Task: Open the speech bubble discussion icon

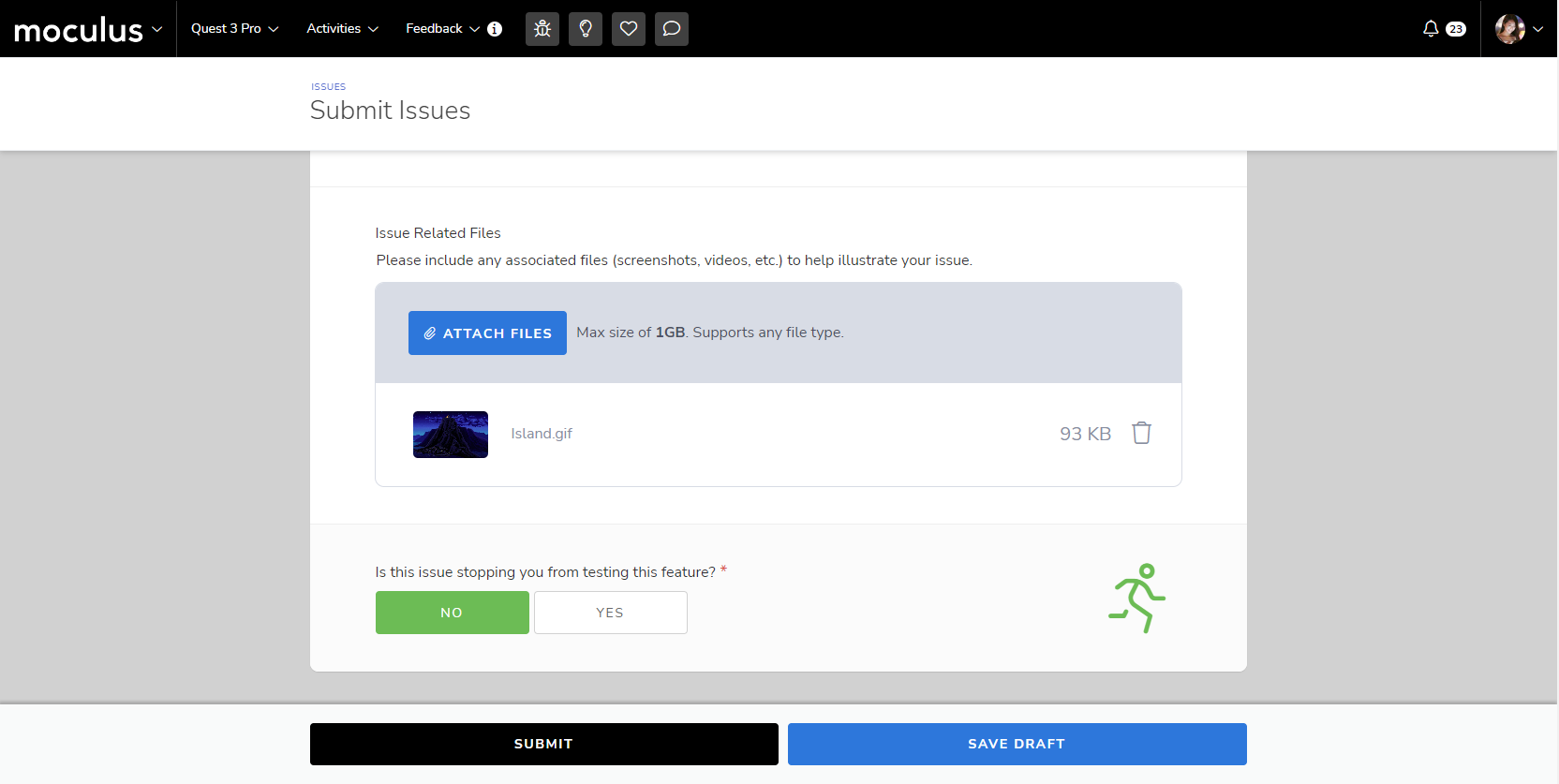Action: point(672,29)
